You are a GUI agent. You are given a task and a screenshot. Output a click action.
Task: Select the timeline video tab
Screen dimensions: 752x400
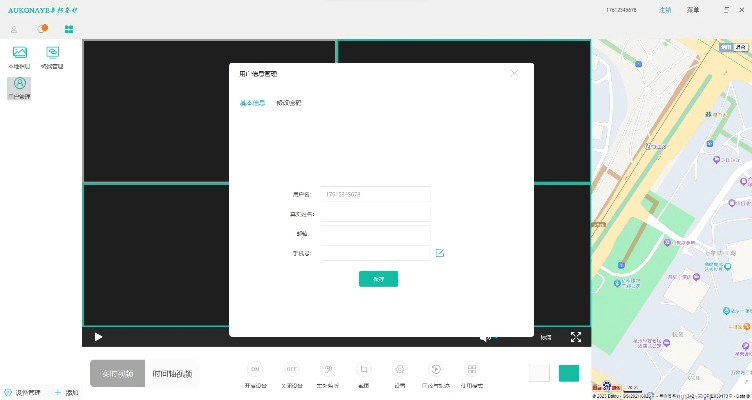(x=172, y=373)
